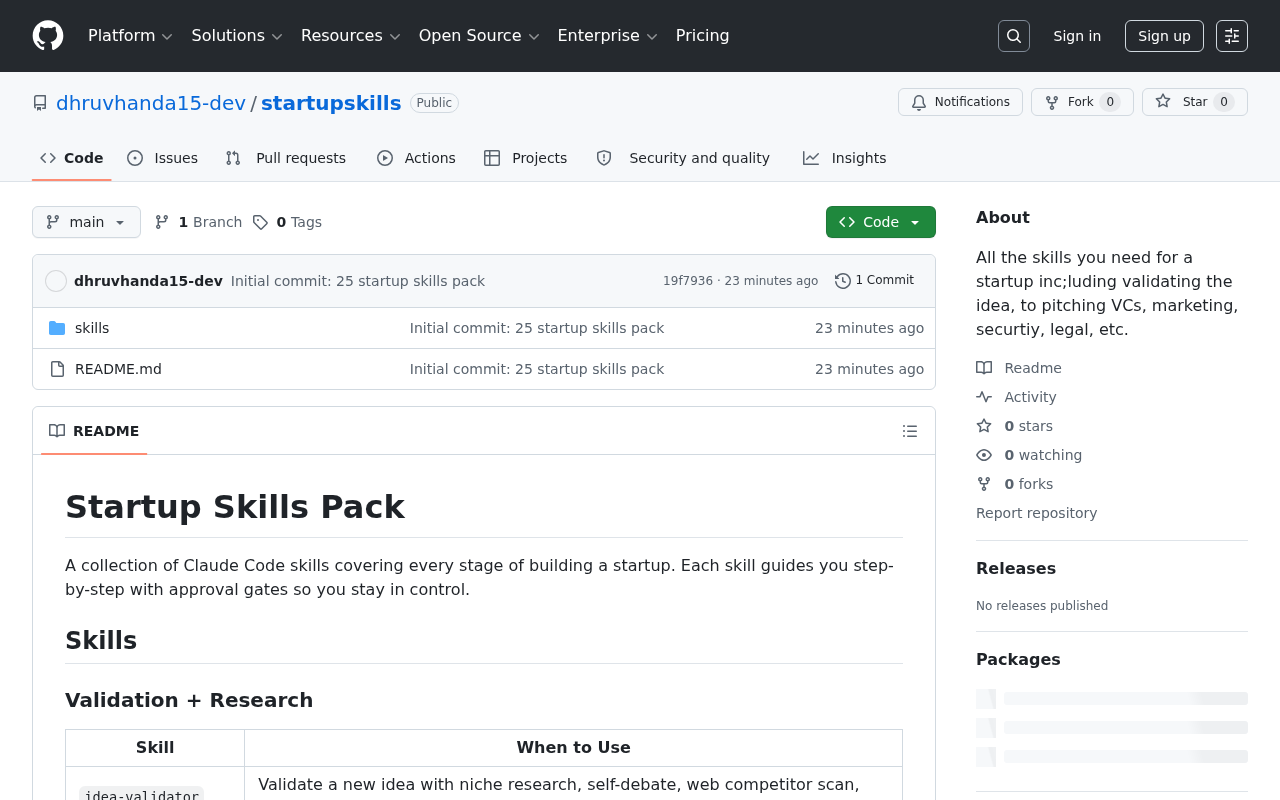
Task: Open the skills folder
Action: tap(92, 328)
